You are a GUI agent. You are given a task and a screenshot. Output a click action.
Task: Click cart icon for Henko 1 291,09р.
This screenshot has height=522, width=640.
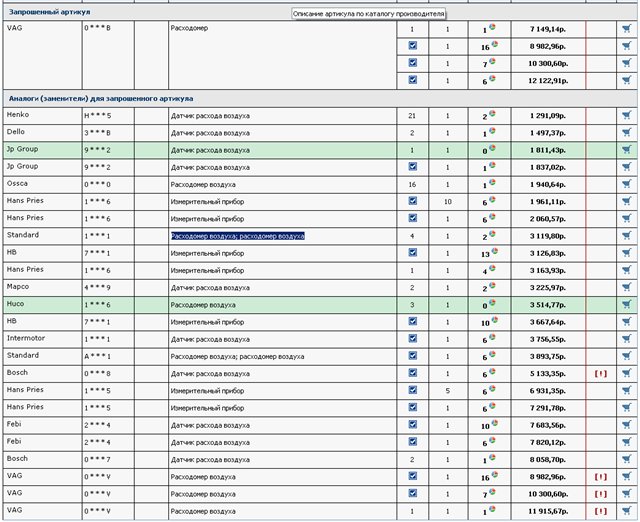click(627, 115)
